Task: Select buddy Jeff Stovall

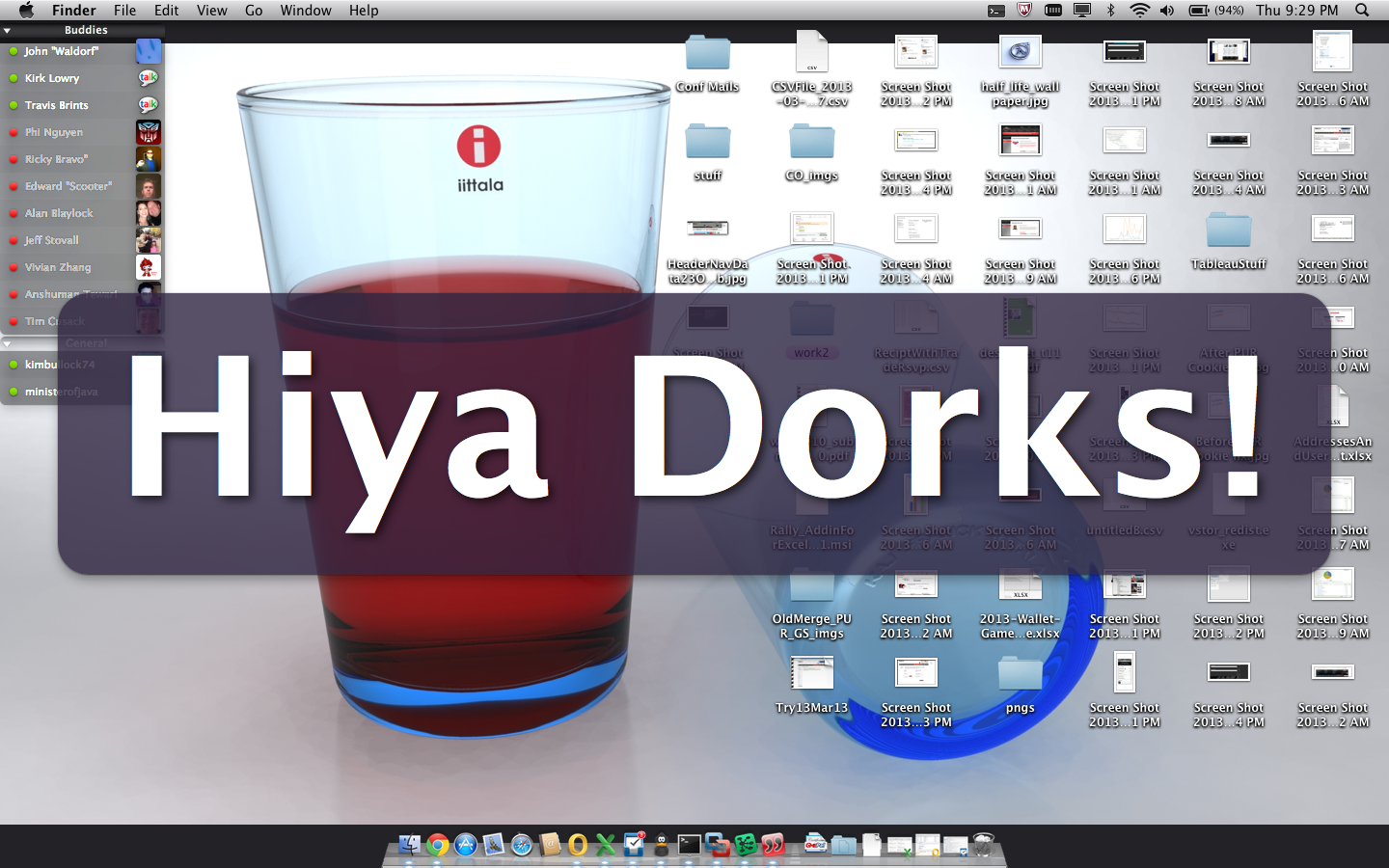Action: (x=82, y=240)
